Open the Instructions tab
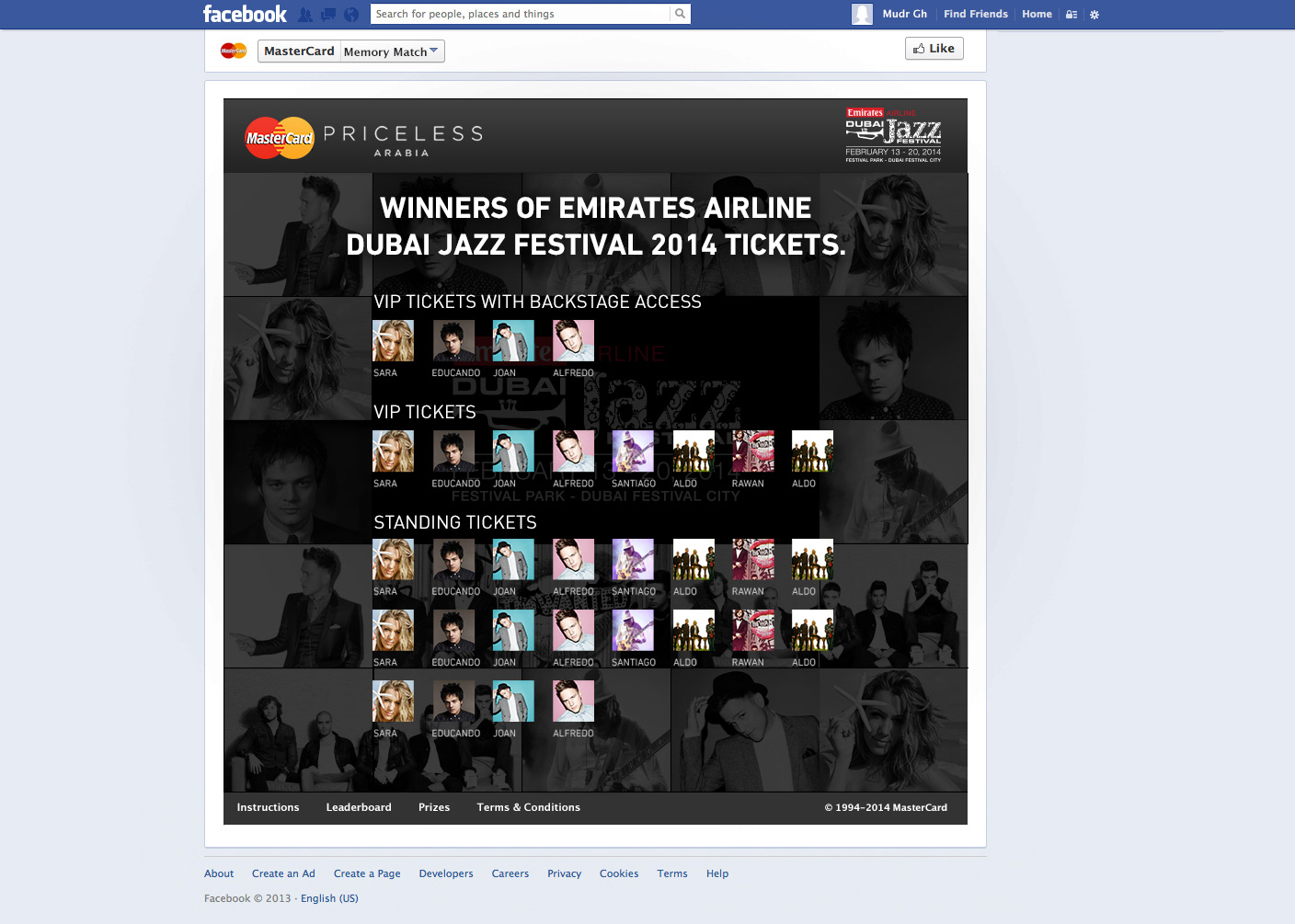Screen dimensions: 1295x924 [x=268, y=807]
